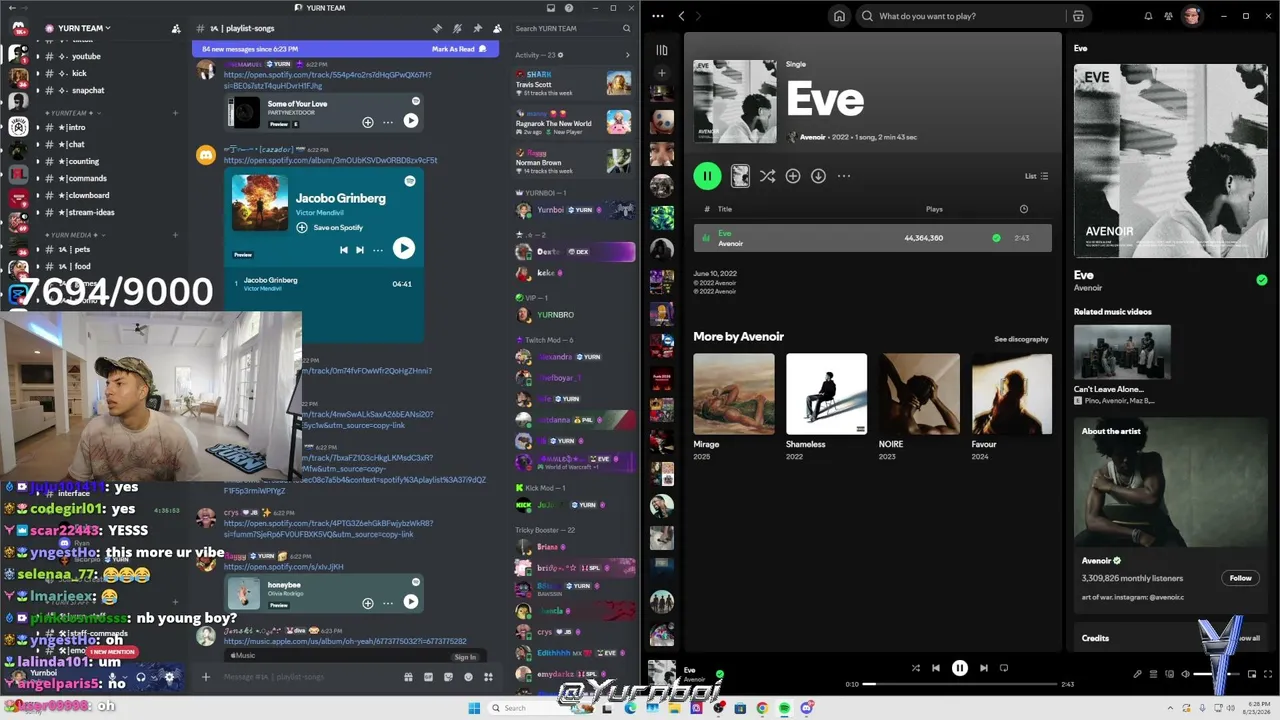Toggle shuffle in Spotify bottom player
This screenshot has width=1280, height=720.
point(915,668)
